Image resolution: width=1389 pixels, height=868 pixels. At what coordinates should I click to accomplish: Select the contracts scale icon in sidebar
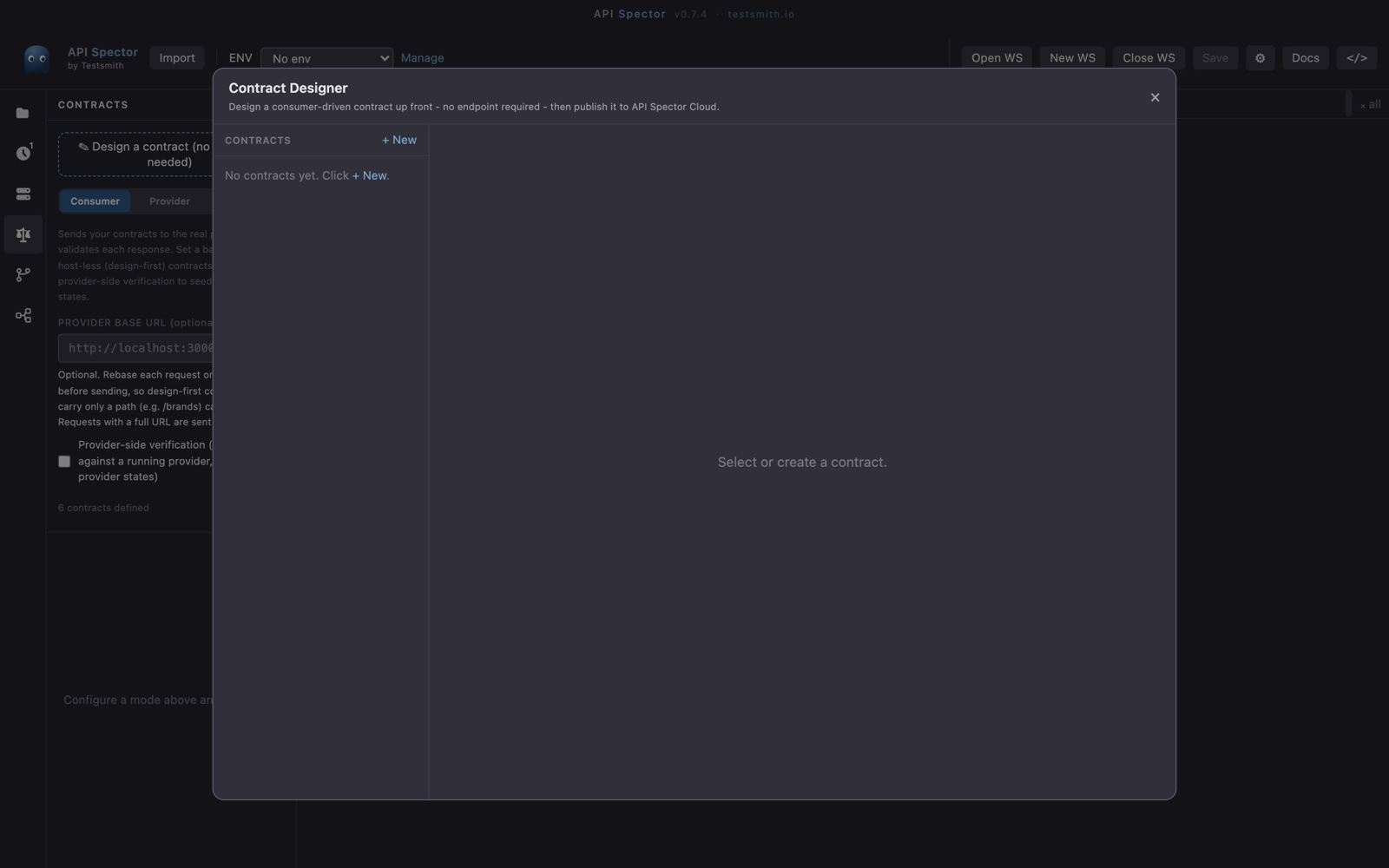pyautogui.click(x=23, y=234)
